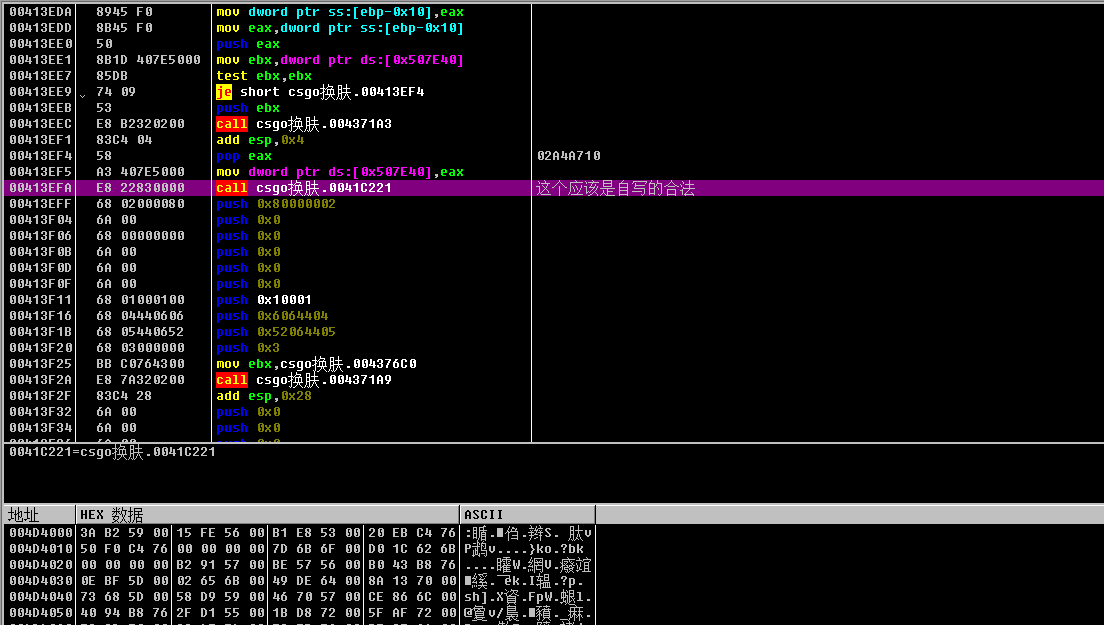Click the push 0x52064405 instruction
Image resolution: width=1104 pixels, height=625 pixels.
click(x=276, y=332)
